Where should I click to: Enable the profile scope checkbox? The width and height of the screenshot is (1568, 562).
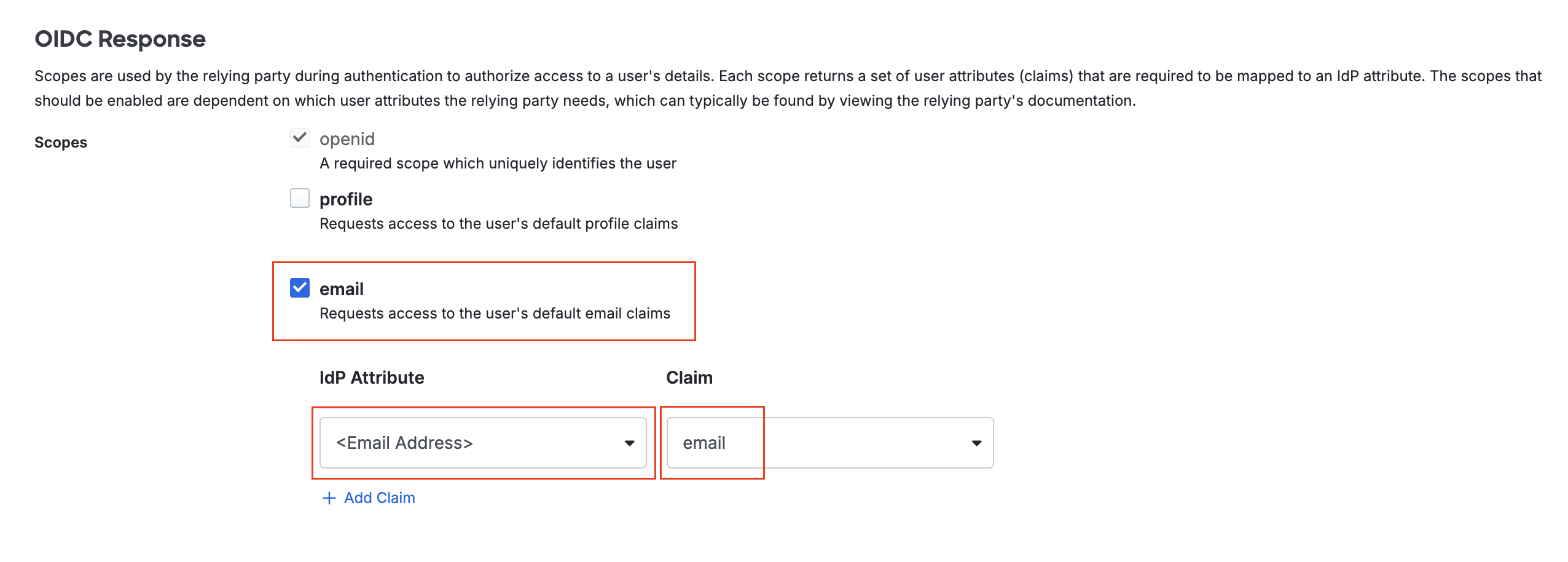300,199
